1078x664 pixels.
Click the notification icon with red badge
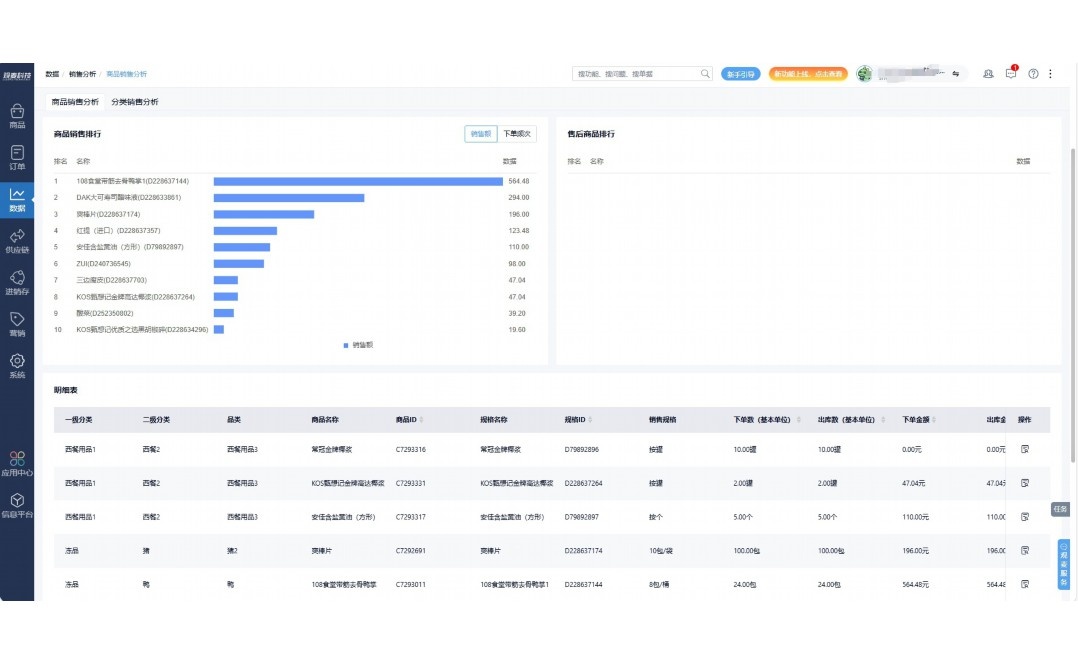point(1011,74)
